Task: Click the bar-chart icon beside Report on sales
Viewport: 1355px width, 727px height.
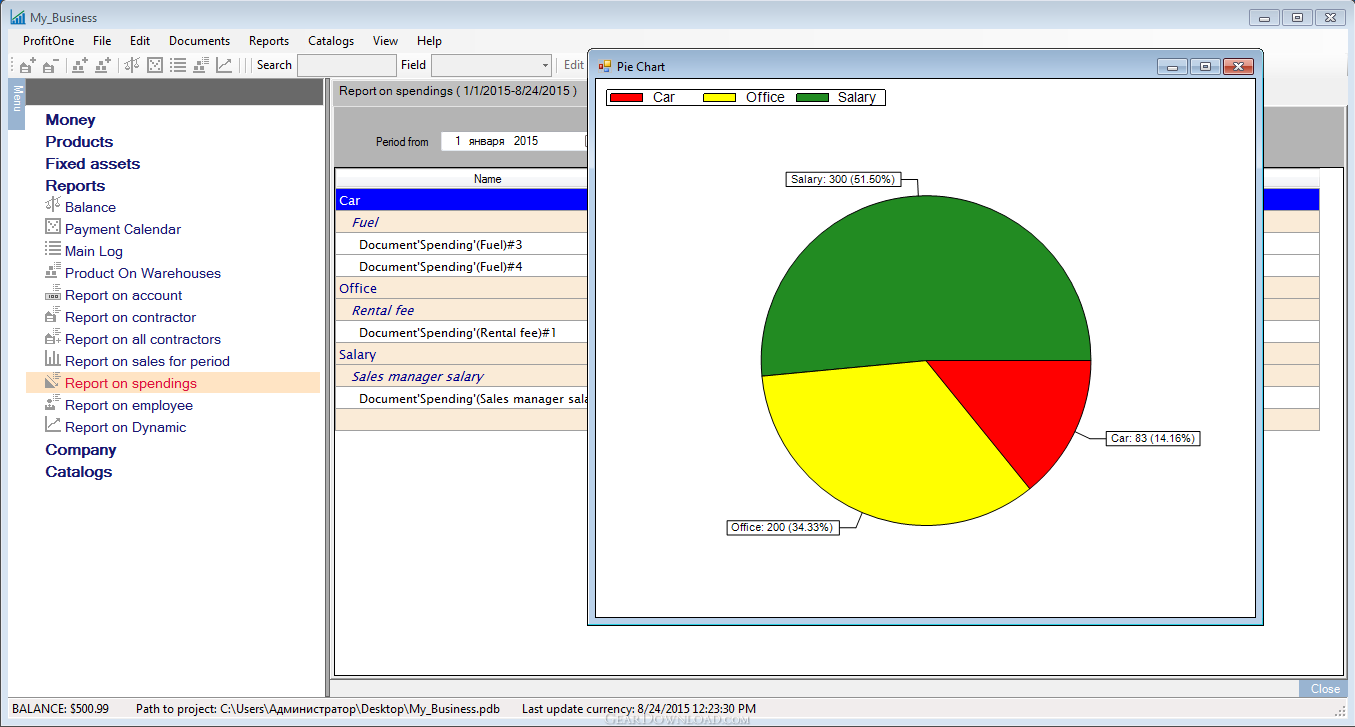Action: (53, 359)
